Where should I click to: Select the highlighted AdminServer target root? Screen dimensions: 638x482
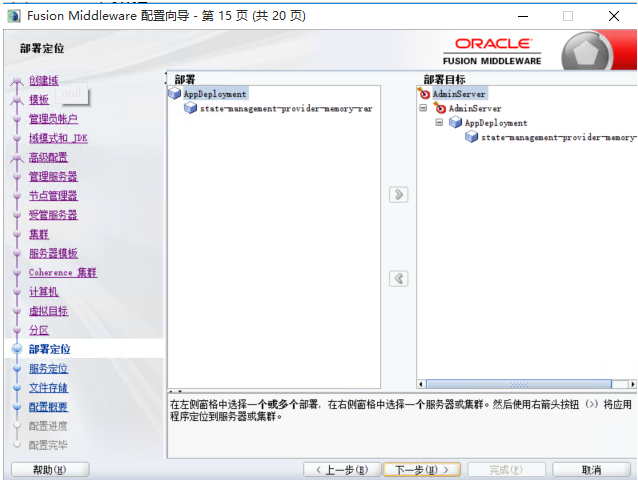coord(459,94)
